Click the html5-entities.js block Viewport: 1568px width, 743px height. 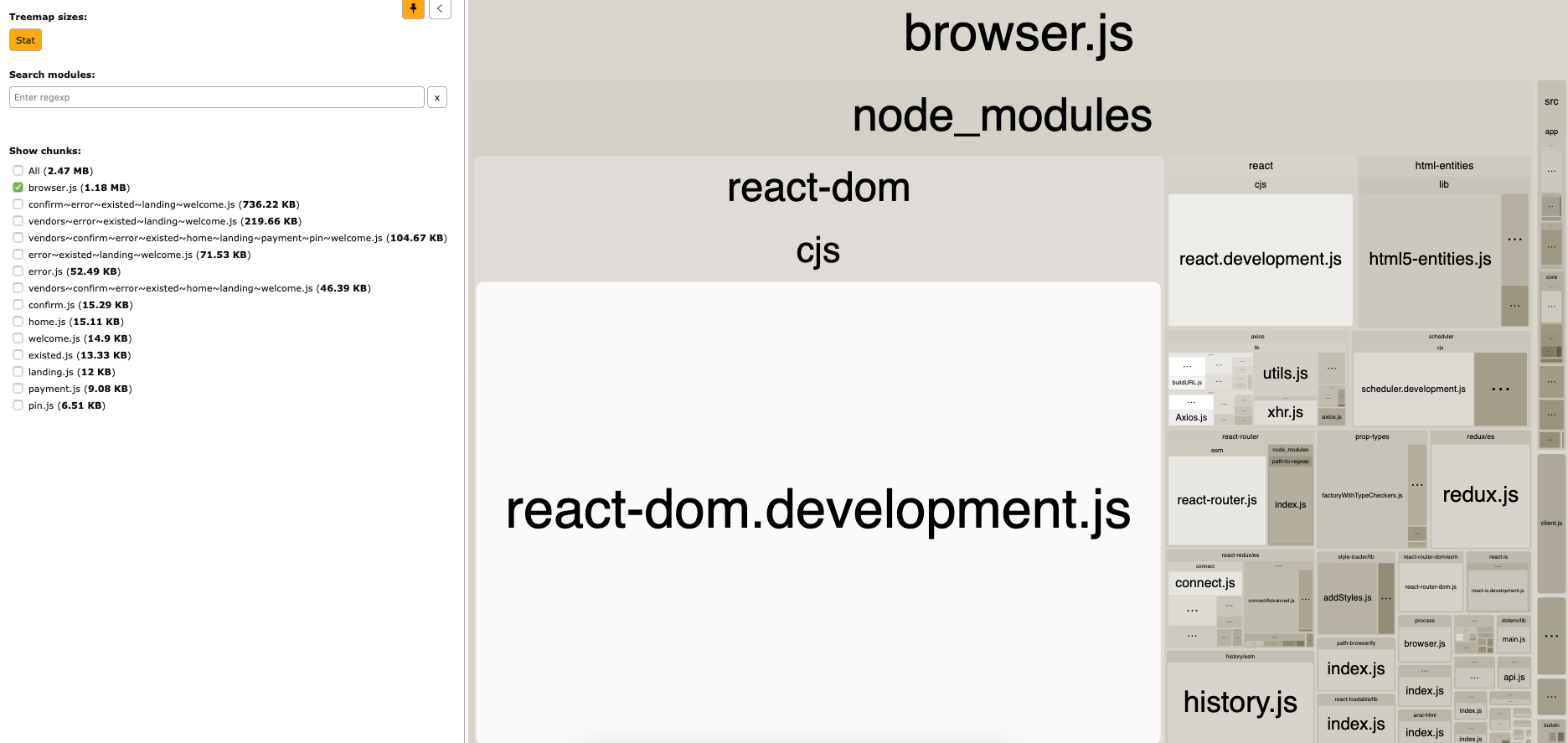point(1430,260)
